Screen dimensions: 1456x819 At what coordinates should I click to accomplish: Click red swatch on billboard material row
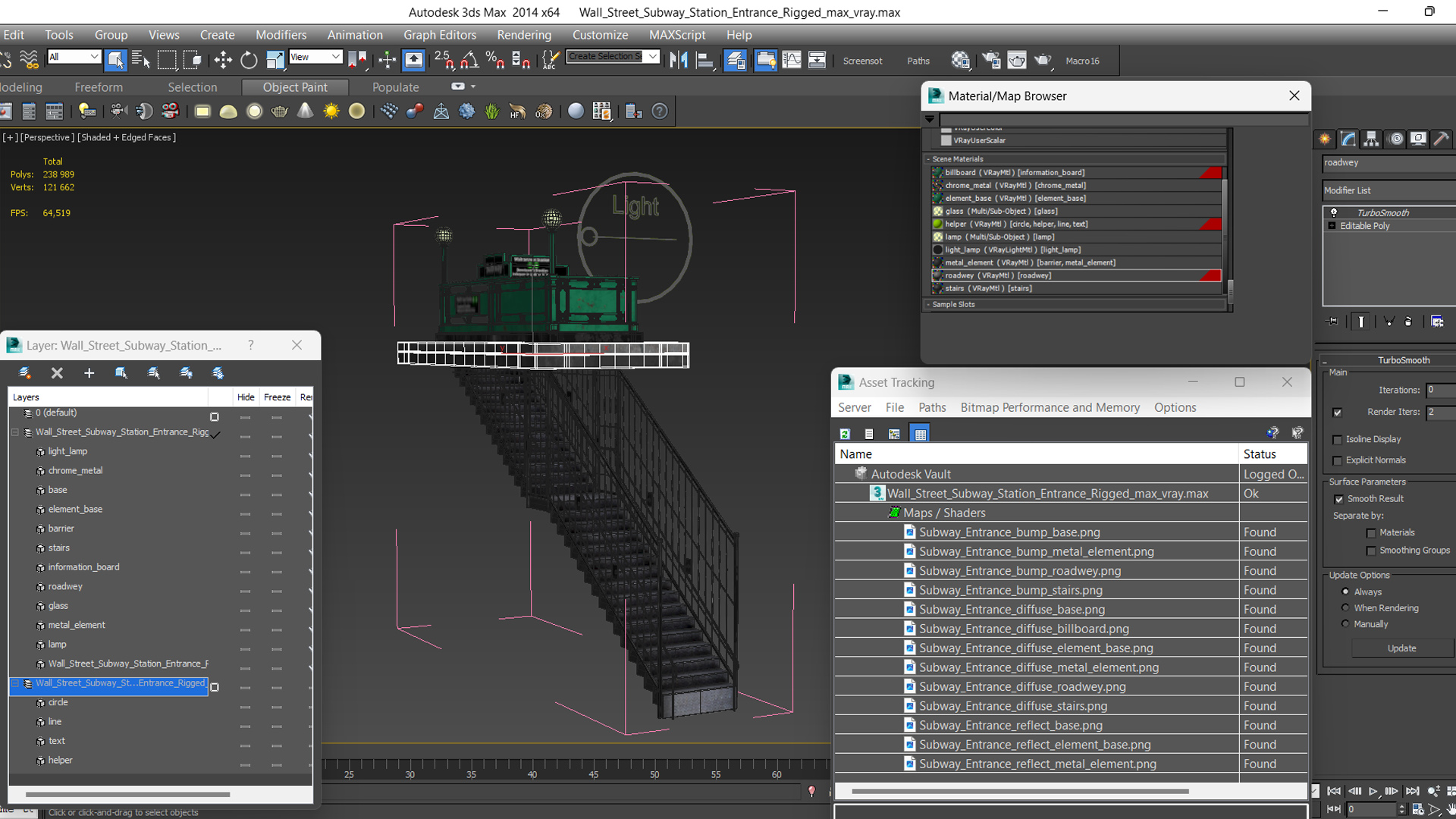(1211, 173)
